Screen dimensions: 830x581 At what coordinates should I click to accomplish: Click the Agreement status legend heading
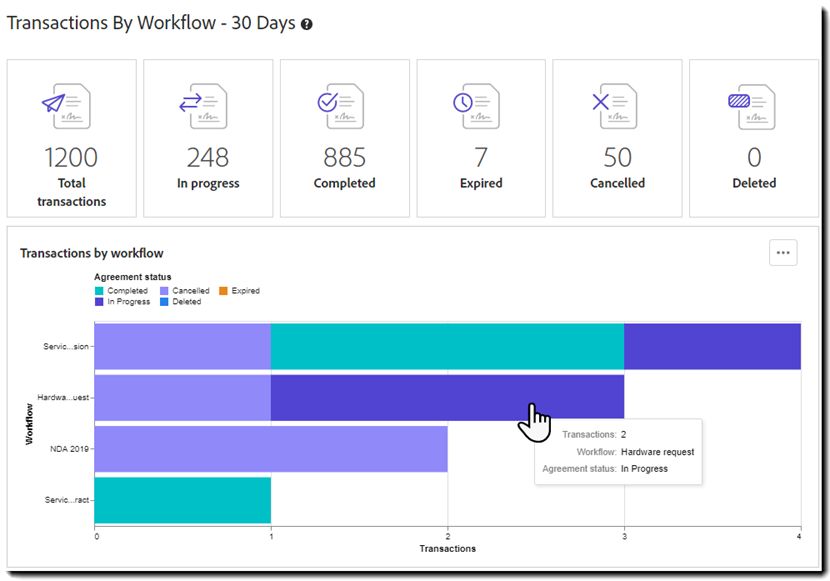coord(133,277)
